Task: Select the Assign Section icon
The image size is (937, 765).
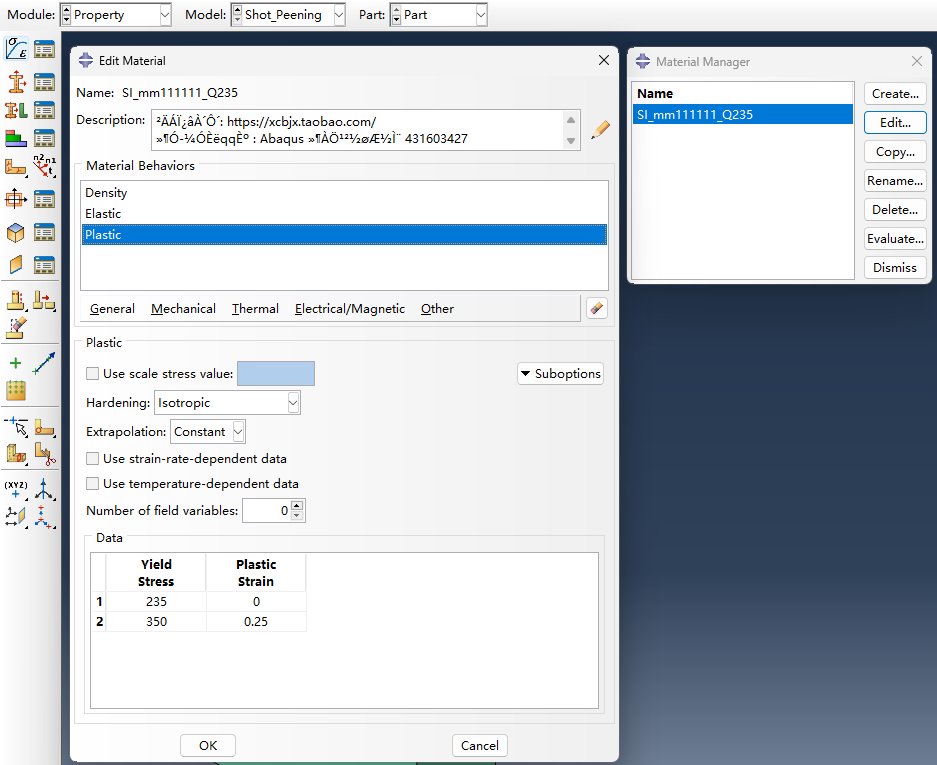Action: tap(16, 111)
